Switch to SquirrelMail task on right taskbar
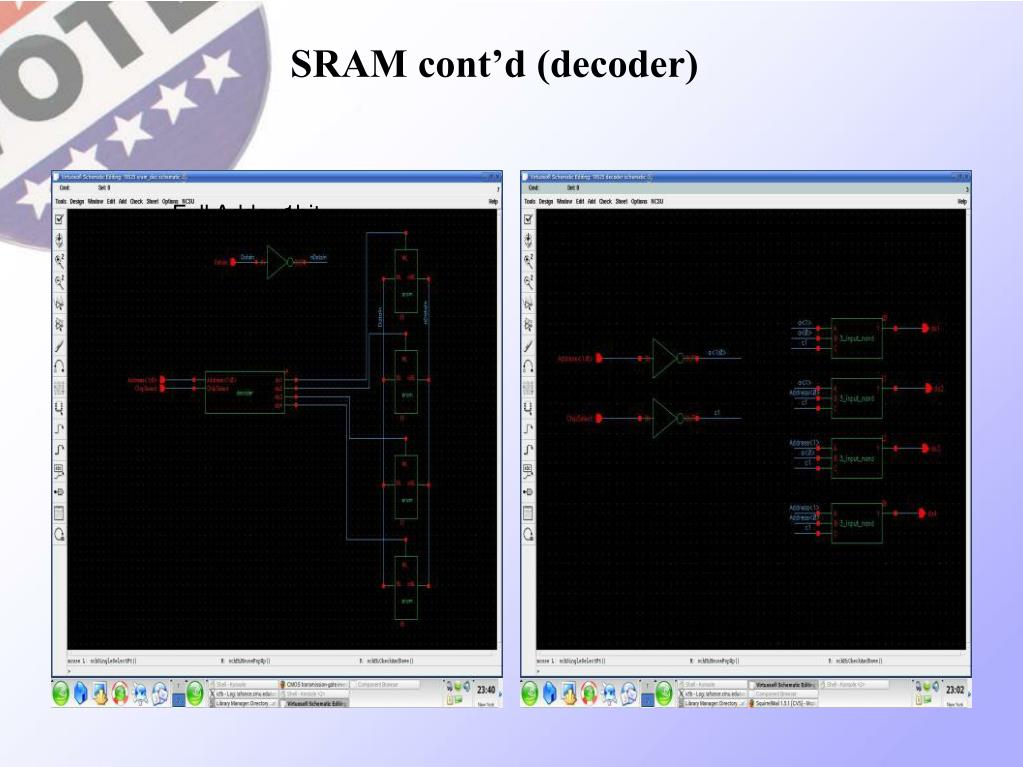The height and width of the screenshot is (767, 1023). coord(784,704)
